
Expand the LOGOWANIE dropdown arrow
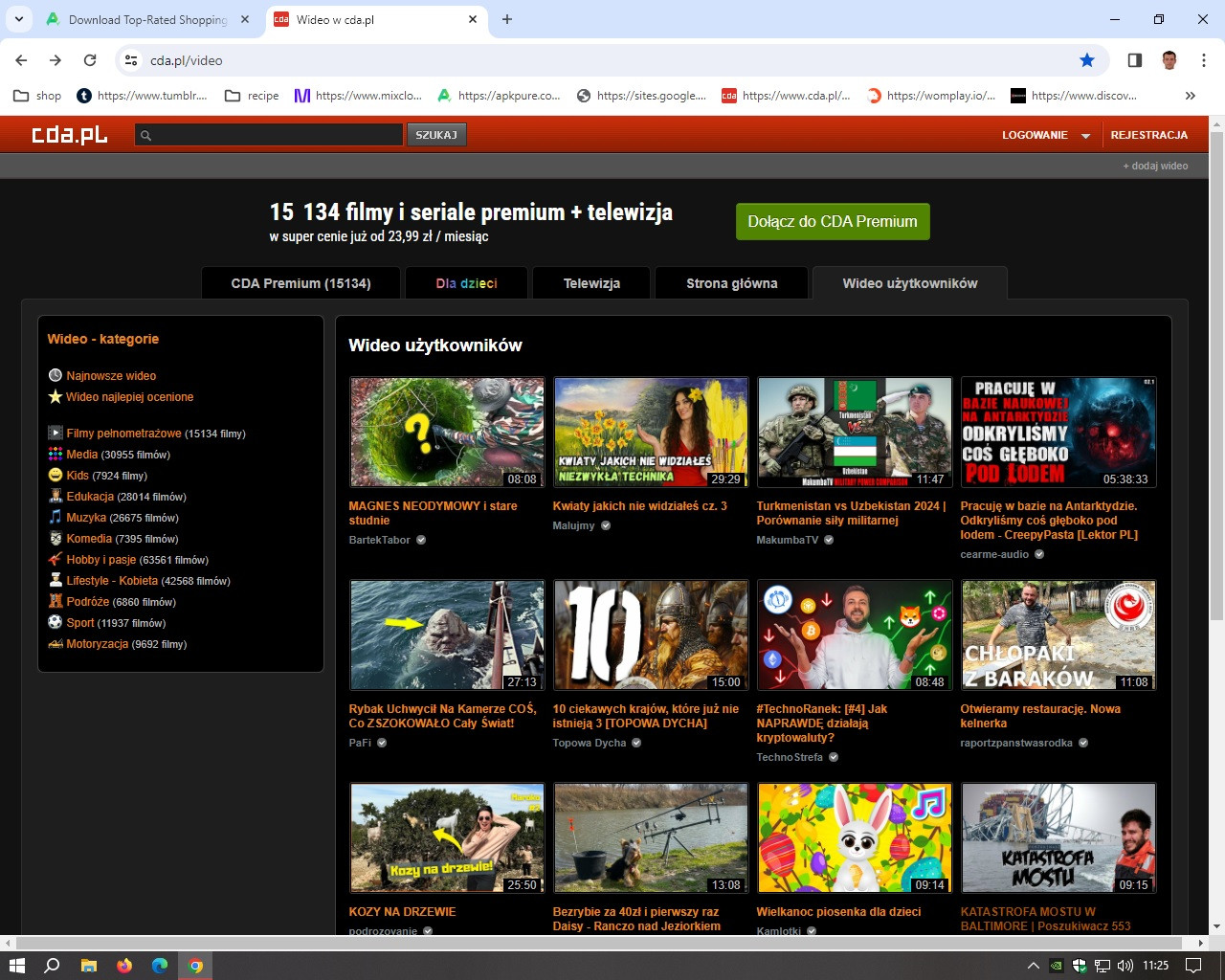1085,136
